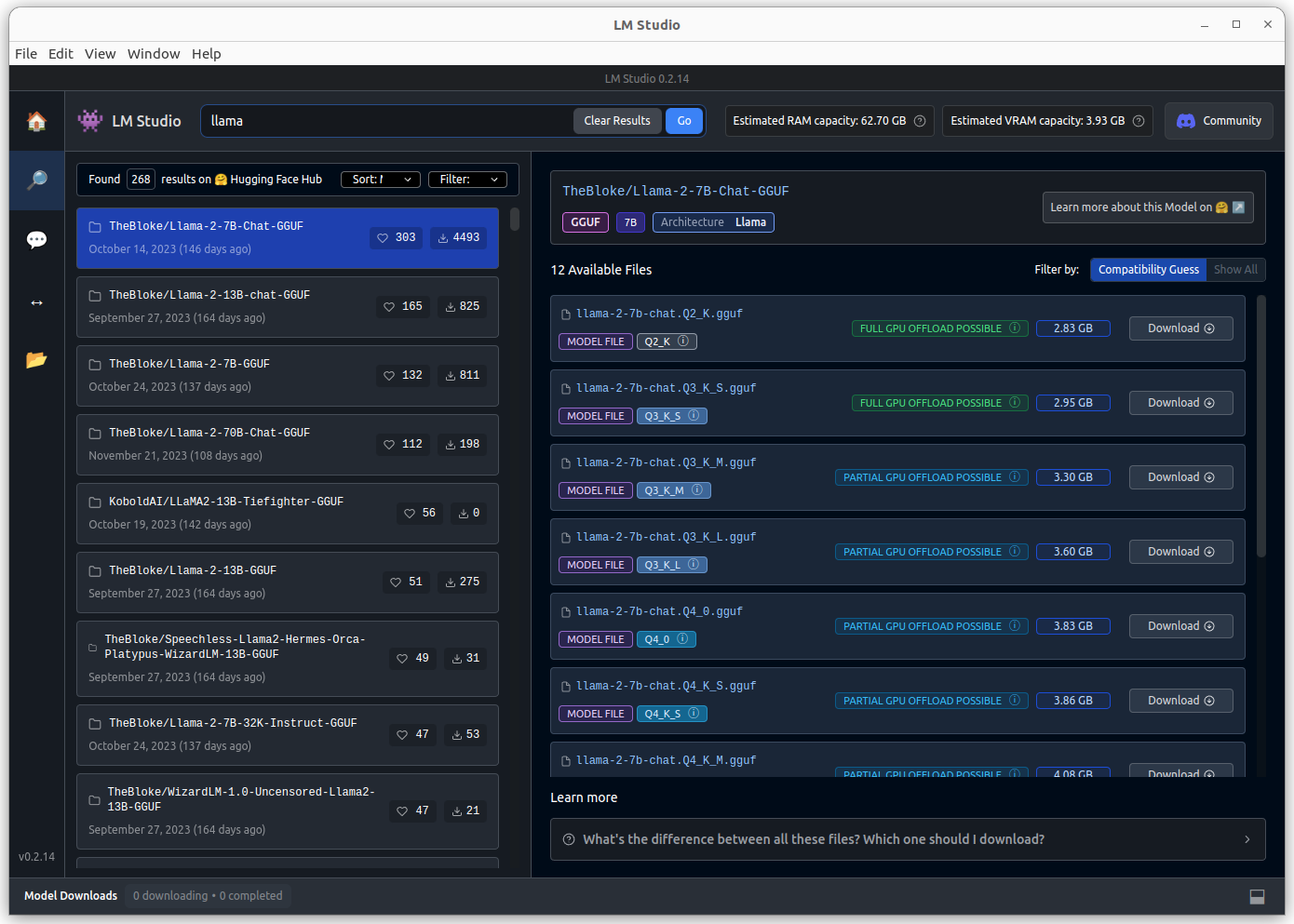Click the Q4_0 quantization info icon
This screenshot has width=1294, height=924.
pyautogui.click(x=682, y=639)
